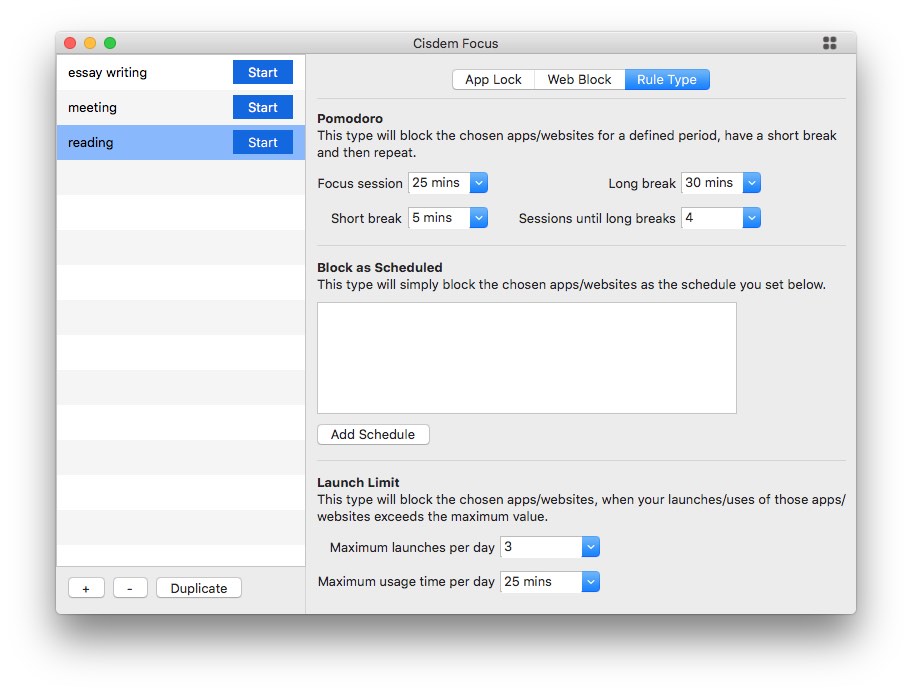
Task: Select the meeting list row
Action: (181, 107)
